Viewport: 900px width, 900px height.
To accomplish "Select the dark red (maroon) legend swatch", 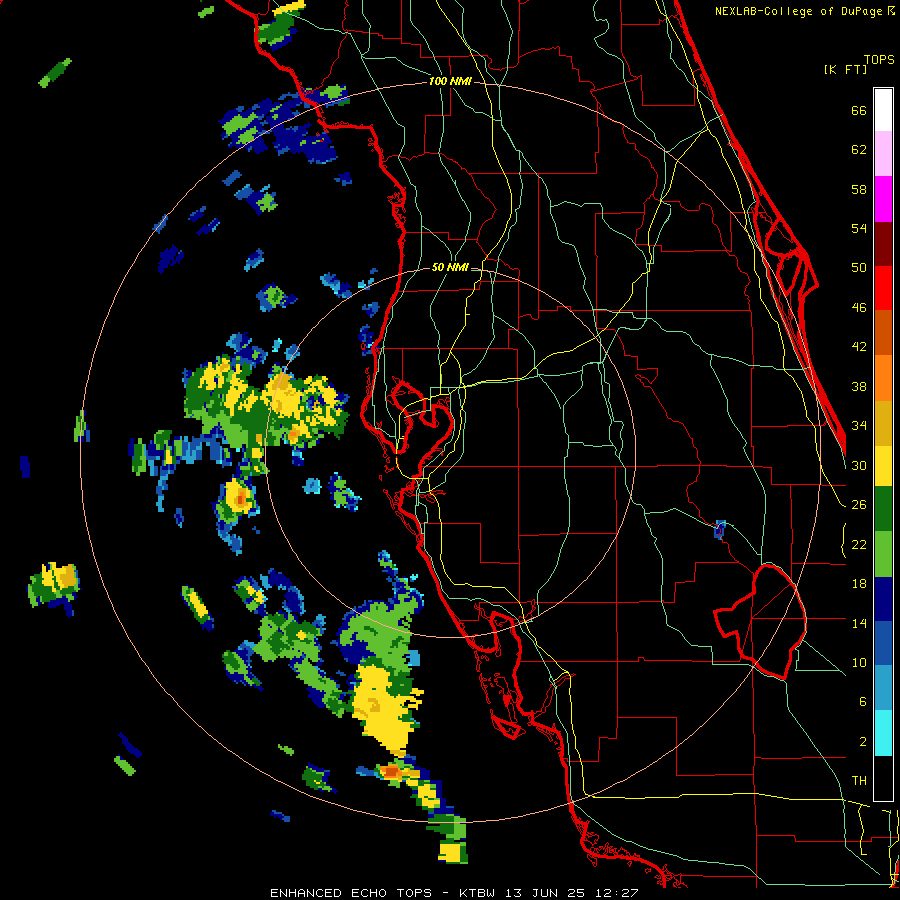I will pos(883,244).
